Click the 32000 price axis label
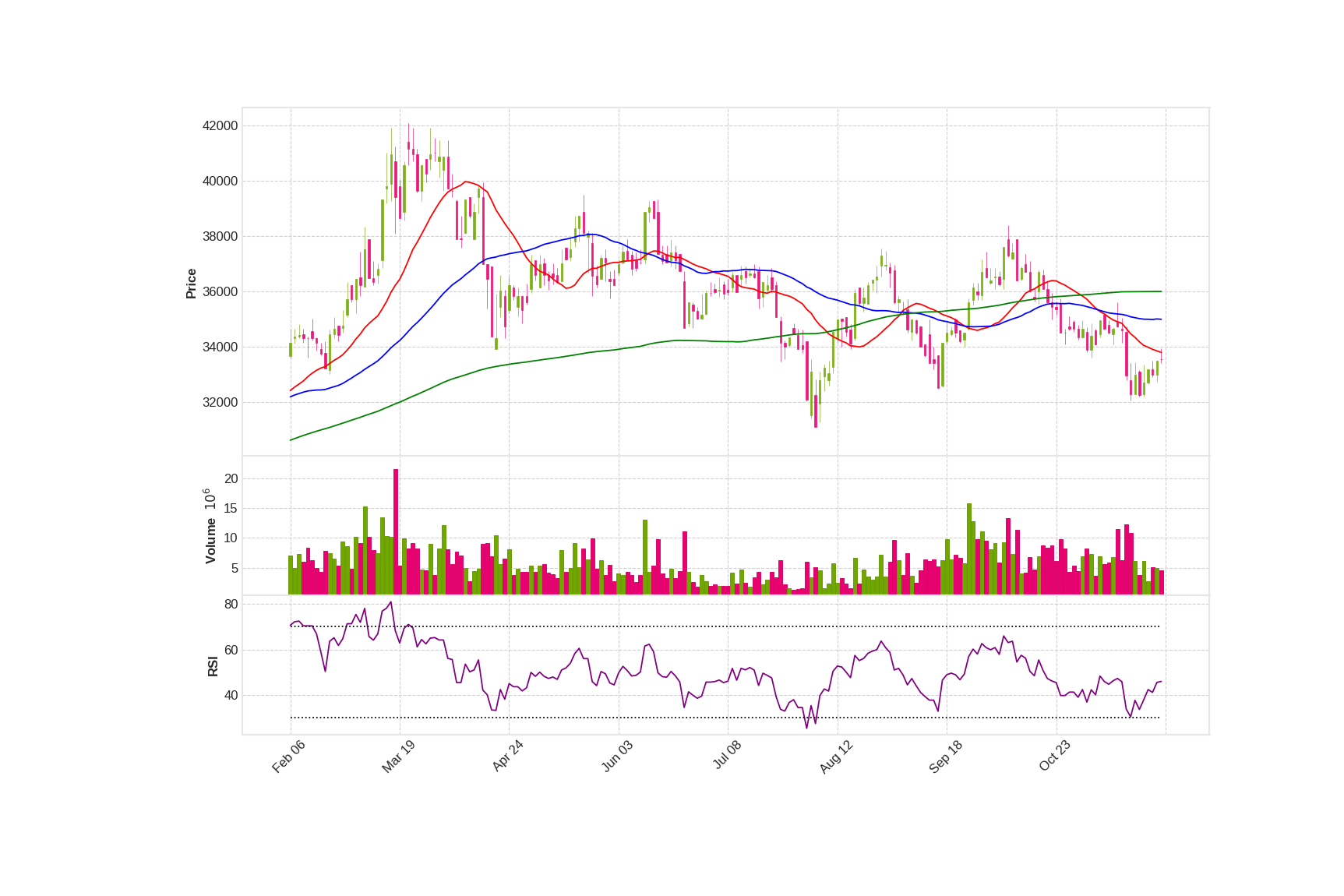The image size is (1344, 896). (x=220, y=403)
